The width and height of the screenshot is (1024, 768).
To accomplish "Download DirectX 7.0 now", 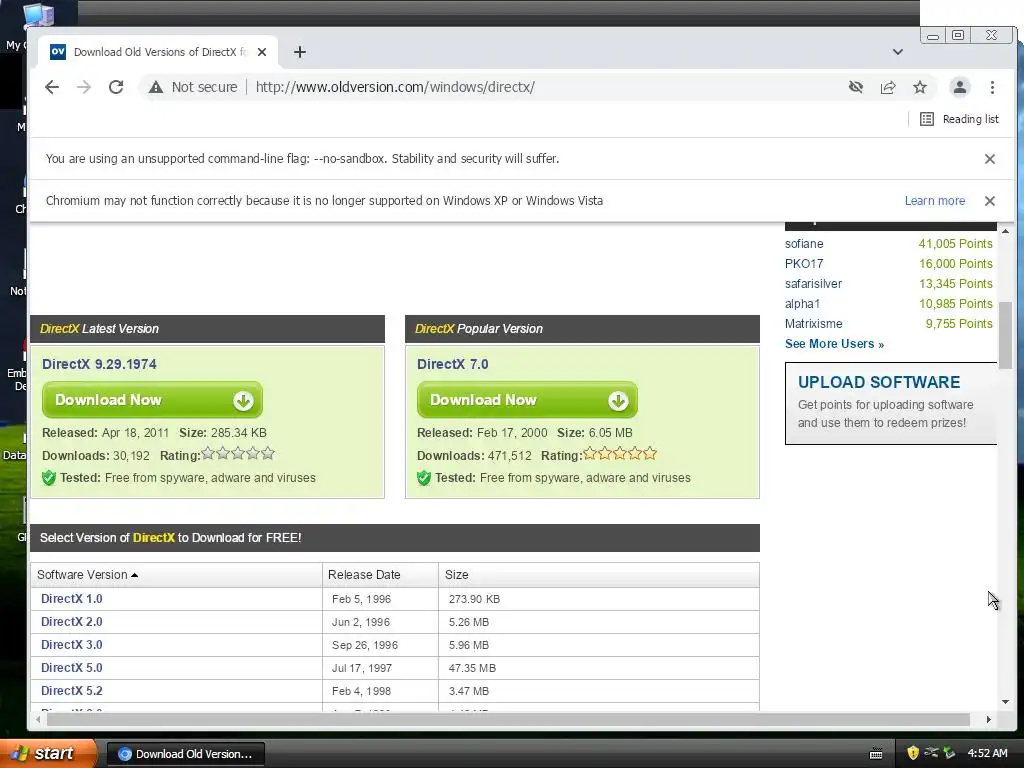I will click(x=527, y=400).
